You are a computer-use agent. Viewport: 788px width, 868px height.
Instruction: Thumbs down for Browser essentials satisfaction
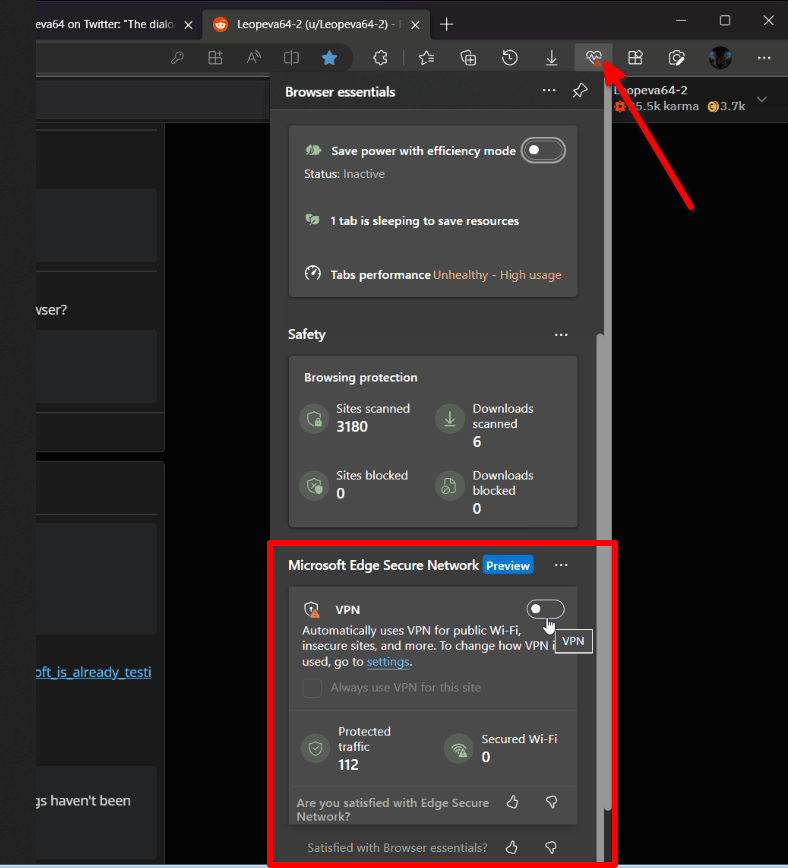(x=551, y=847)
